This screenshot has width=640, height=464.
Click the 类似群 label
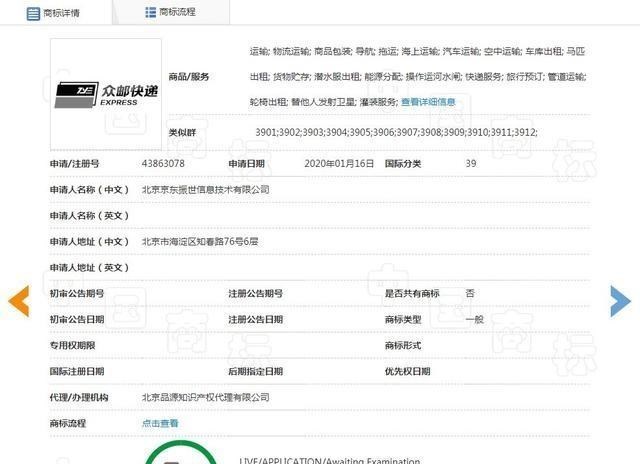(x=182, y=133)
